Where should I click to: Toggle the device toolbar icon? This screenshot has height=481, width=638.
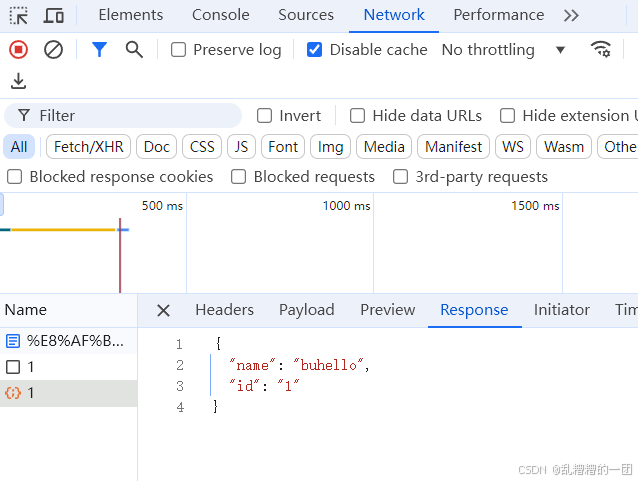pyautogui.click(x=54, y=15)
